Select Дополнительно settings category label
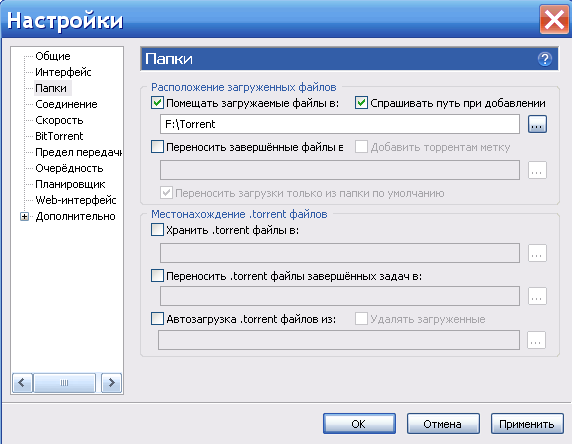 pyautogui.click(x=76, y=216)
